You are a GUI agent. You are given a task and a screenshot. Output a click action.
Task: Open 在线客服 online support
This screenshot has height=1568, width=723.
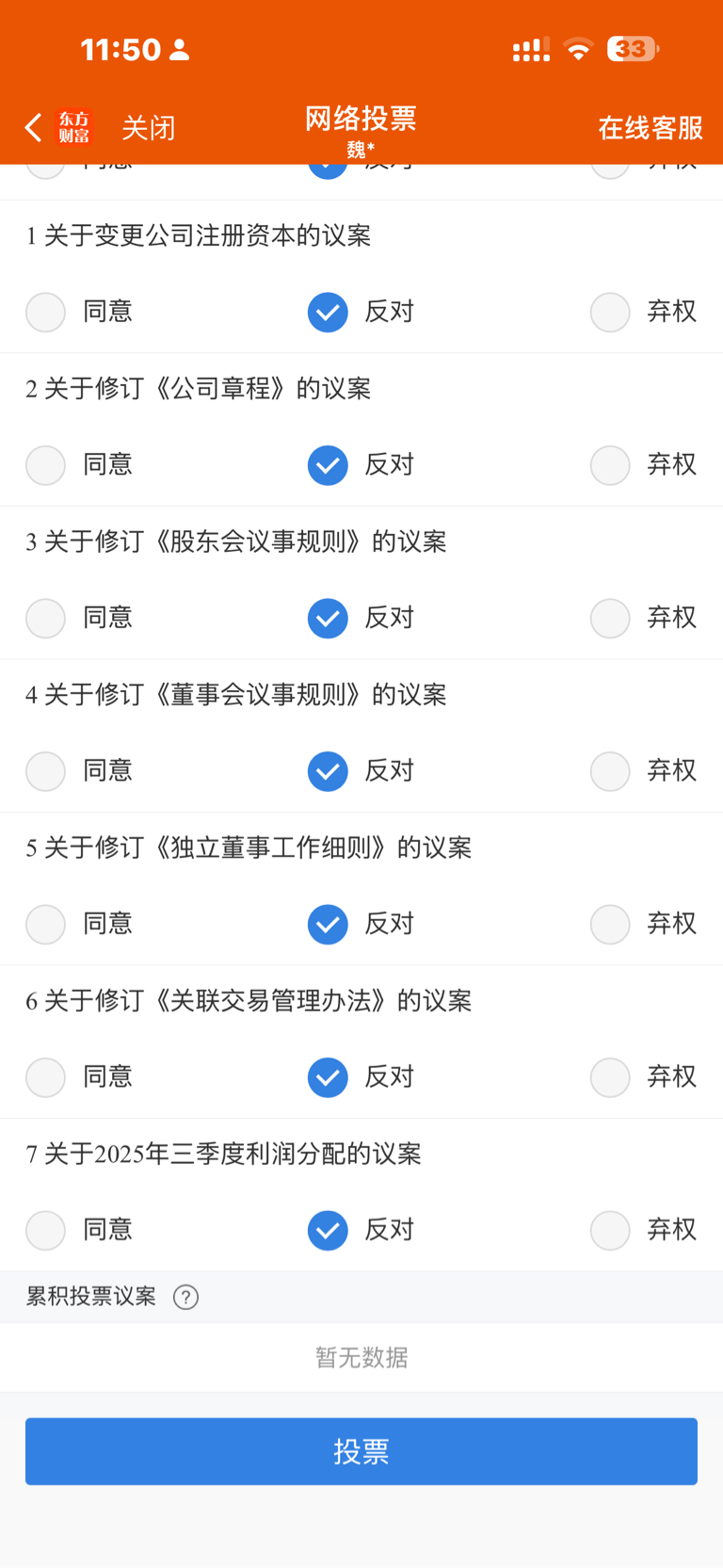(x=651, y=128)
